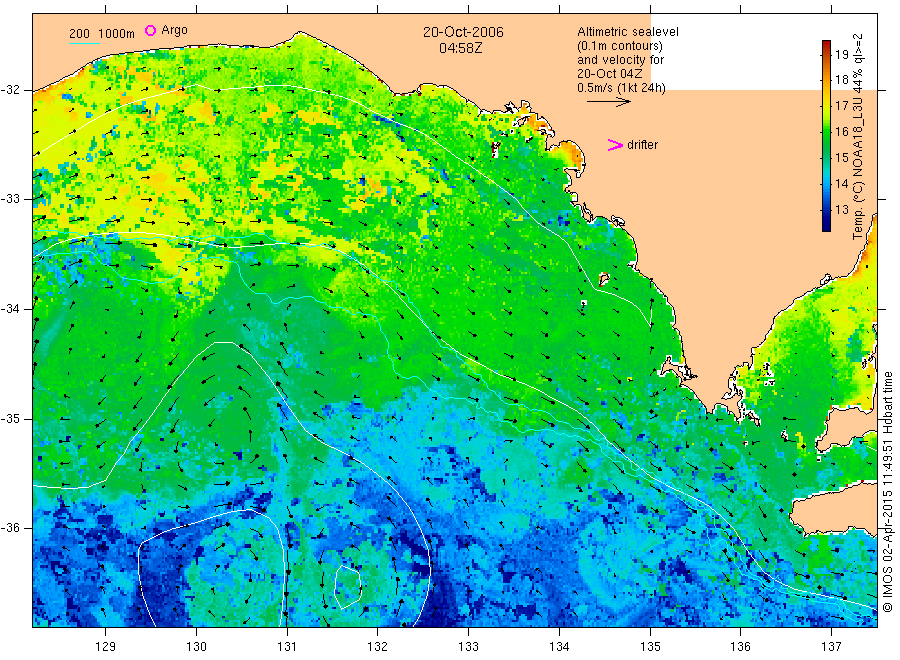This screenshot has width=900, height=660.
Task: Click the 131 longitude axis label
Action: tap(287, 647)
